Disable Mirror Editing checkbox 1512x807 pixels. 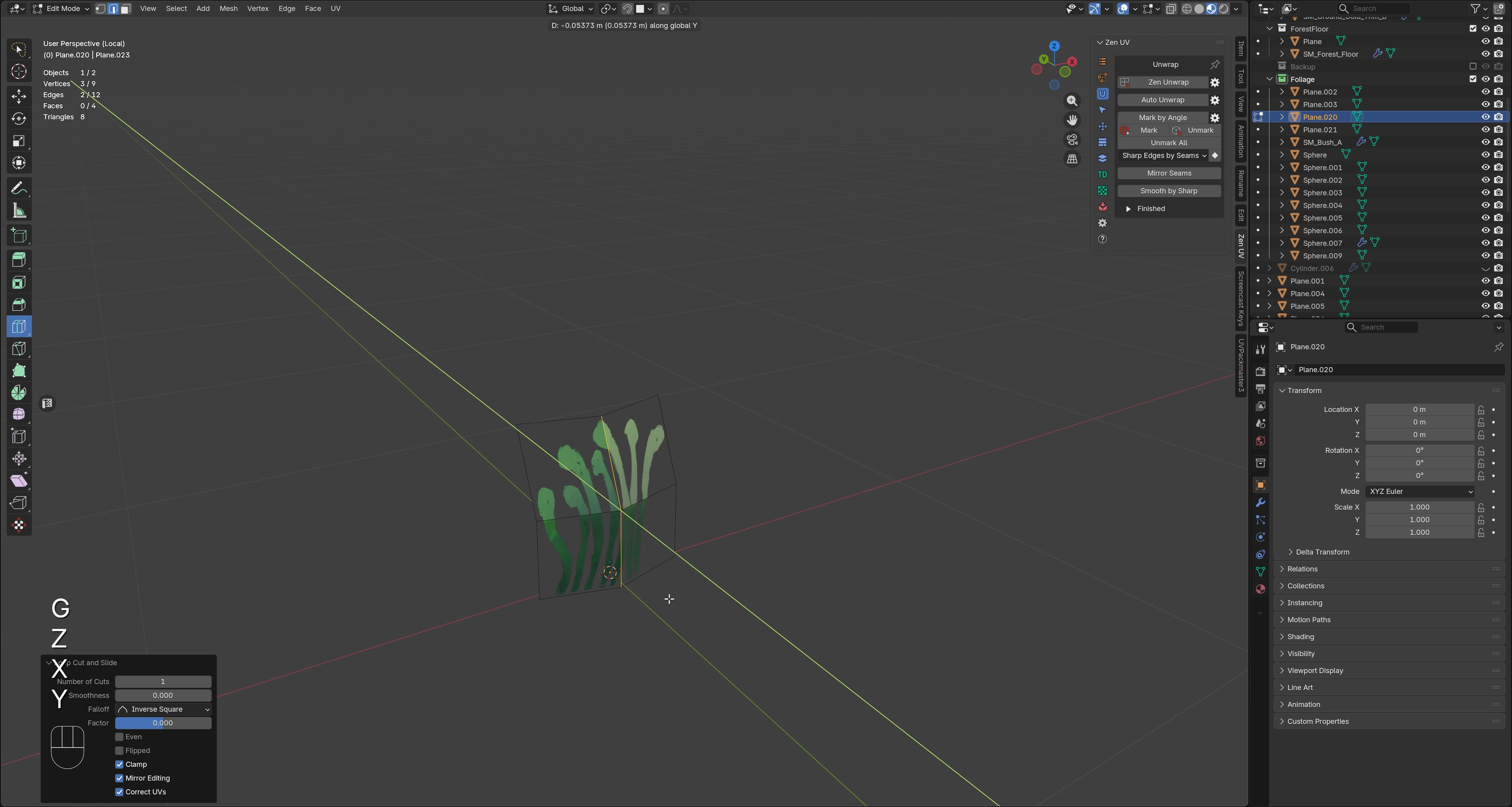click(119, 778)
